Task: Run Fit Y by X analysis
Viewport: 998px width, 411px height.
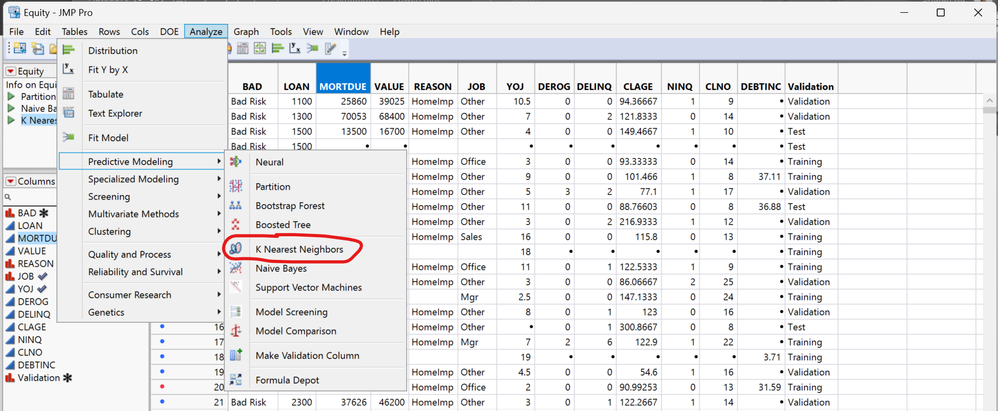Action: [x=108, y=70]
